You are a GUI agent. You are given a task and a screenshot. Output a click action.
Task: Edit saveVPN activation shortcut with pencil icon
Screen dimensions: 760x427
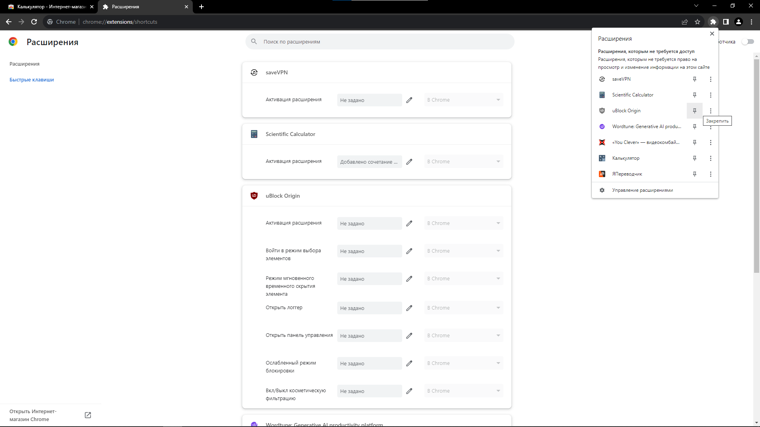[x=409, y=100]
